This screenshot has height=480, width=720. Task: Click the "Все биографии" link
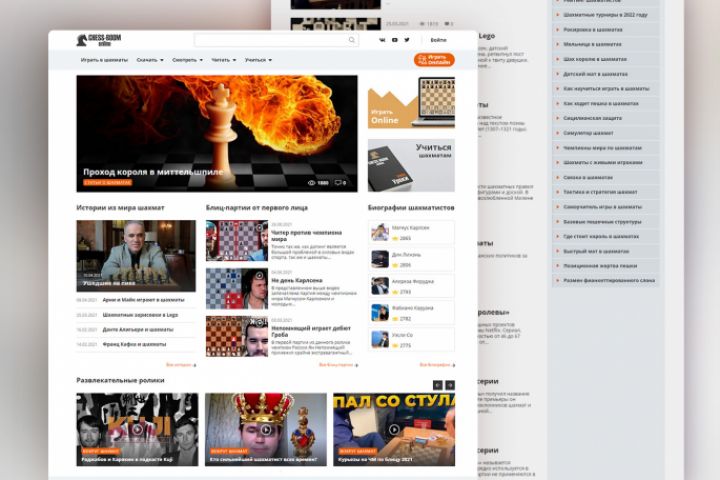[437, 365]
